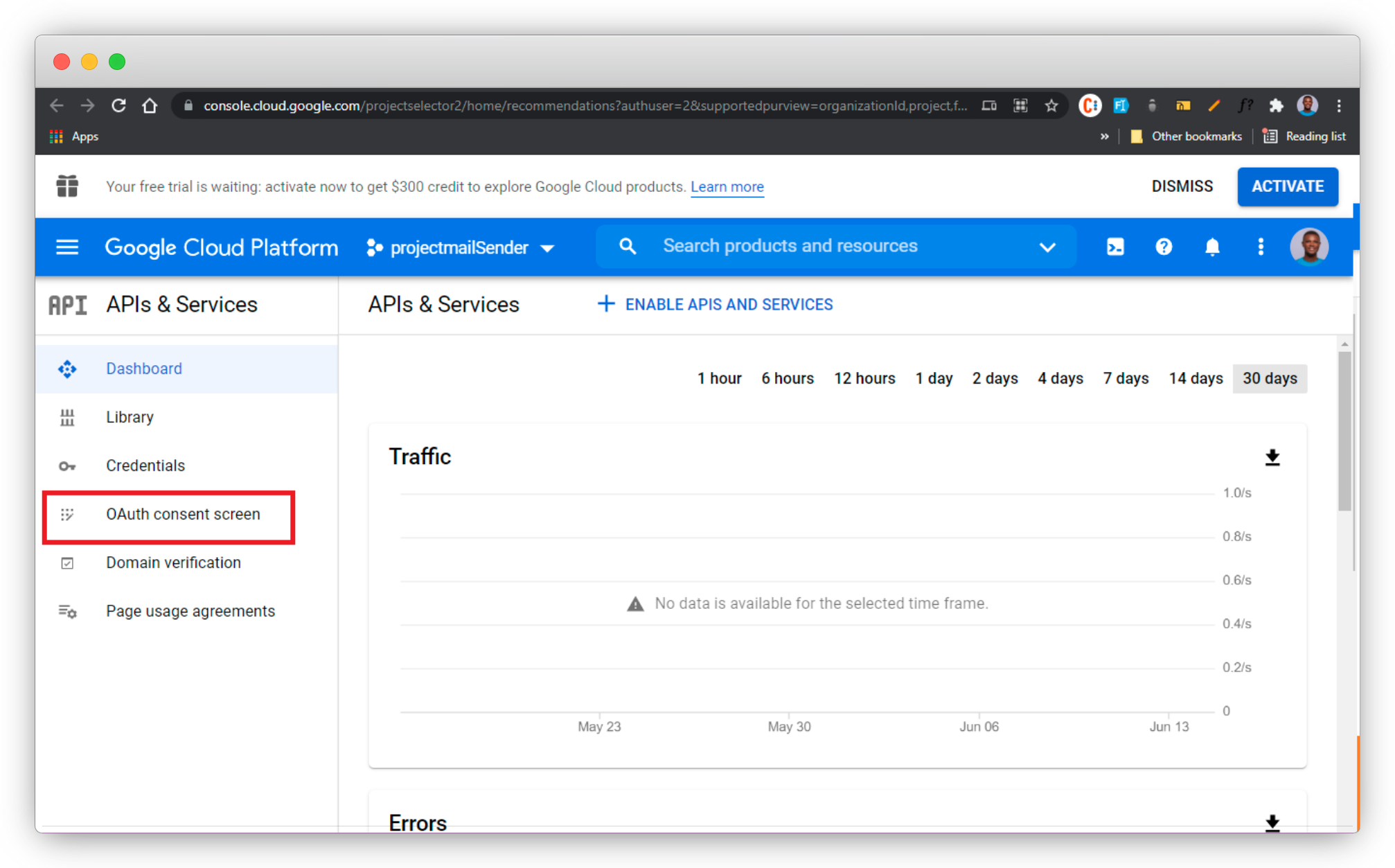1395x868 pixels.
Task: Open the Chrome profile avatar
Action: pos(1308,105)
